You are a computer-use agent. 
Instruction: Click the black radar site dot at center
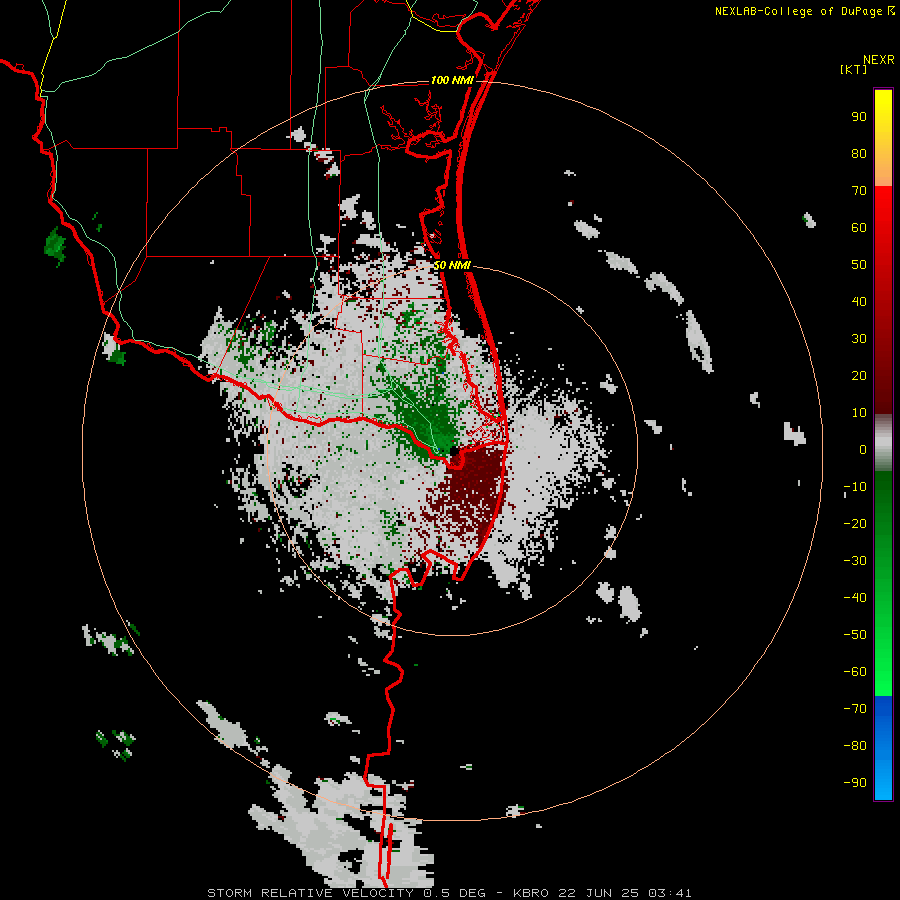click(x=453, y=451)
